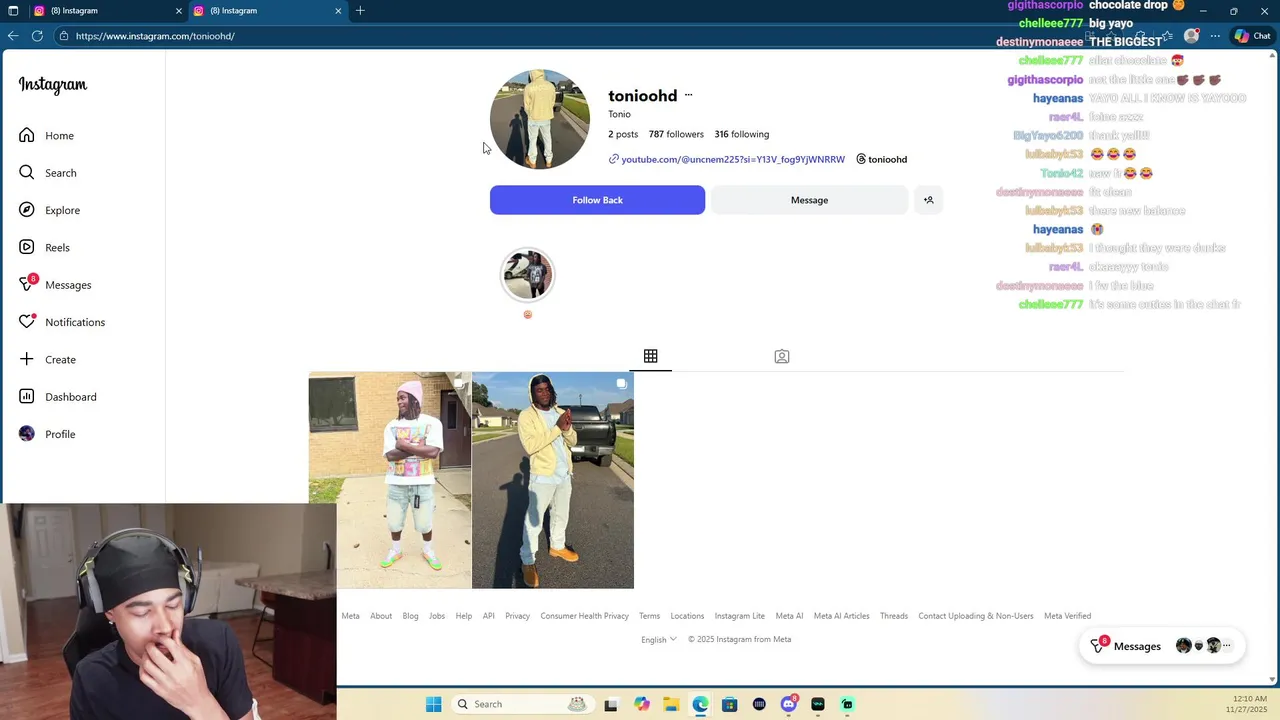This screenshot has width=1280, height=720.
Task: Go back with browser back arrow
Action: 13,36
